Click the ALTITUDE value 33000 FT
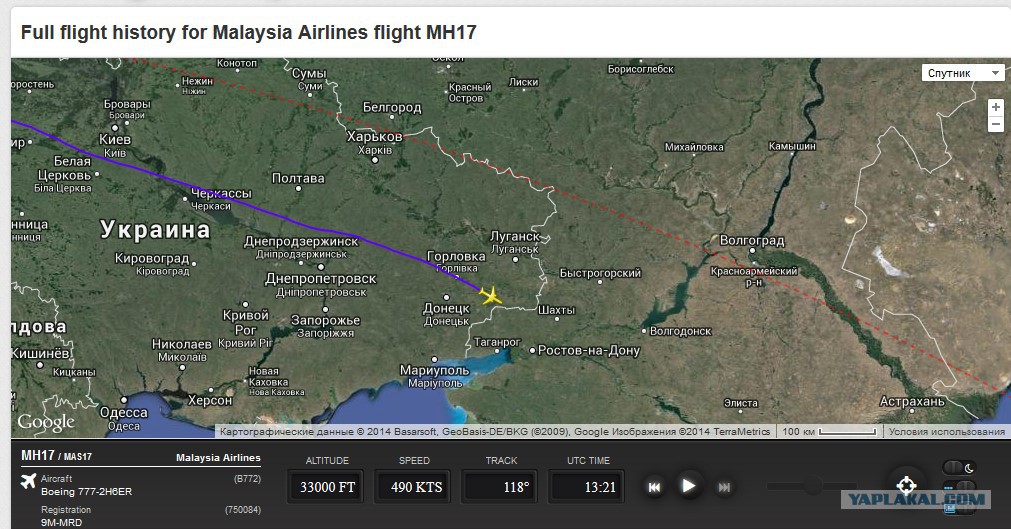Image resolution: width=1011 pixels, height=529 pixels. point(328,487)
